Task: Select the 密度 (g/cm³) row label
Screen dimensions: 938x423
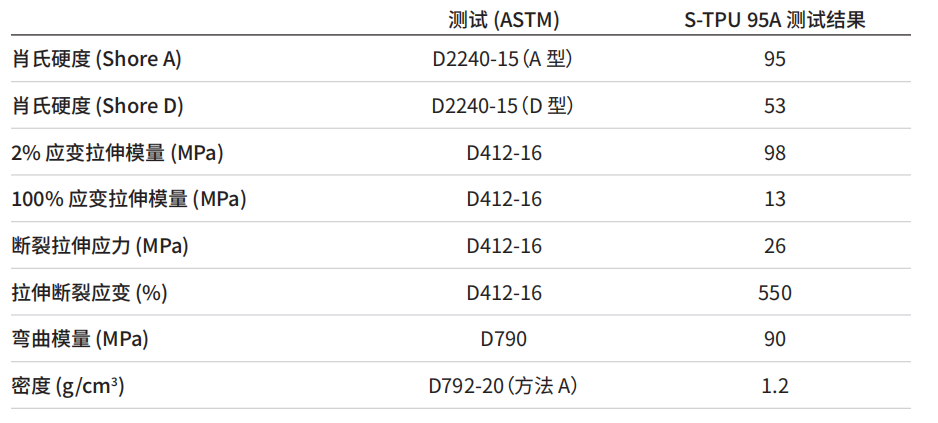Action: pyautogui.click(x=68, y=385)
